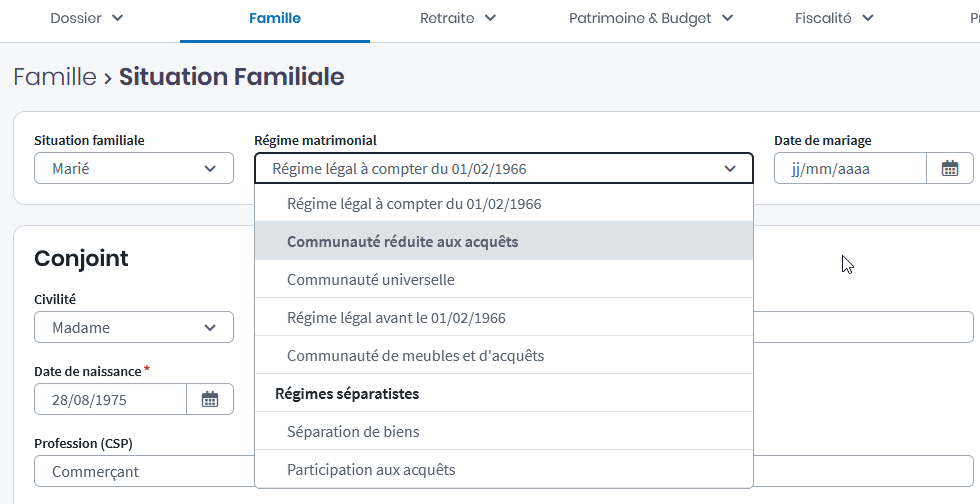Open the Patrimoine & Budget menu

[651, 18]
